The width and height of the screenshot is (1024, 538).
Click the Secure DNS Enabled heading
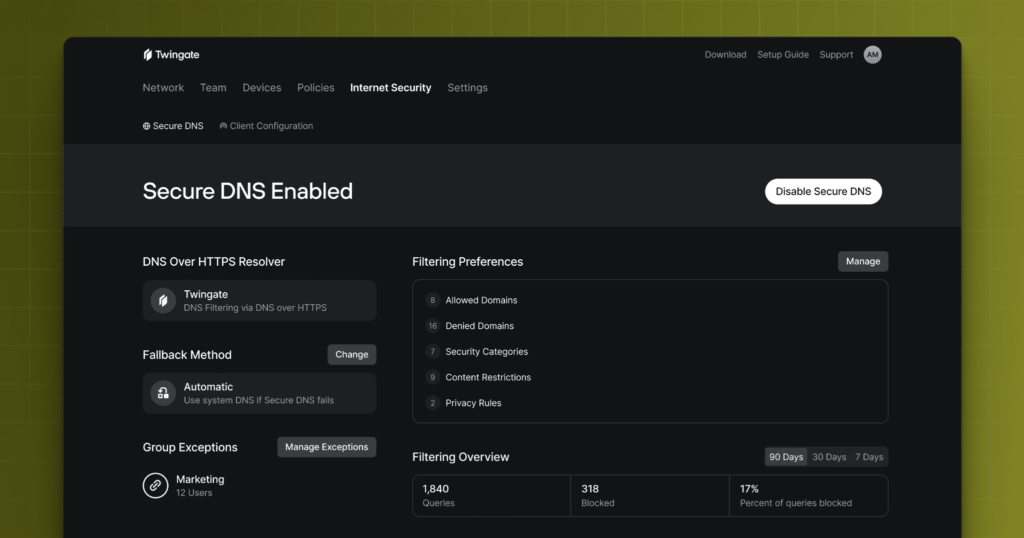248,191
